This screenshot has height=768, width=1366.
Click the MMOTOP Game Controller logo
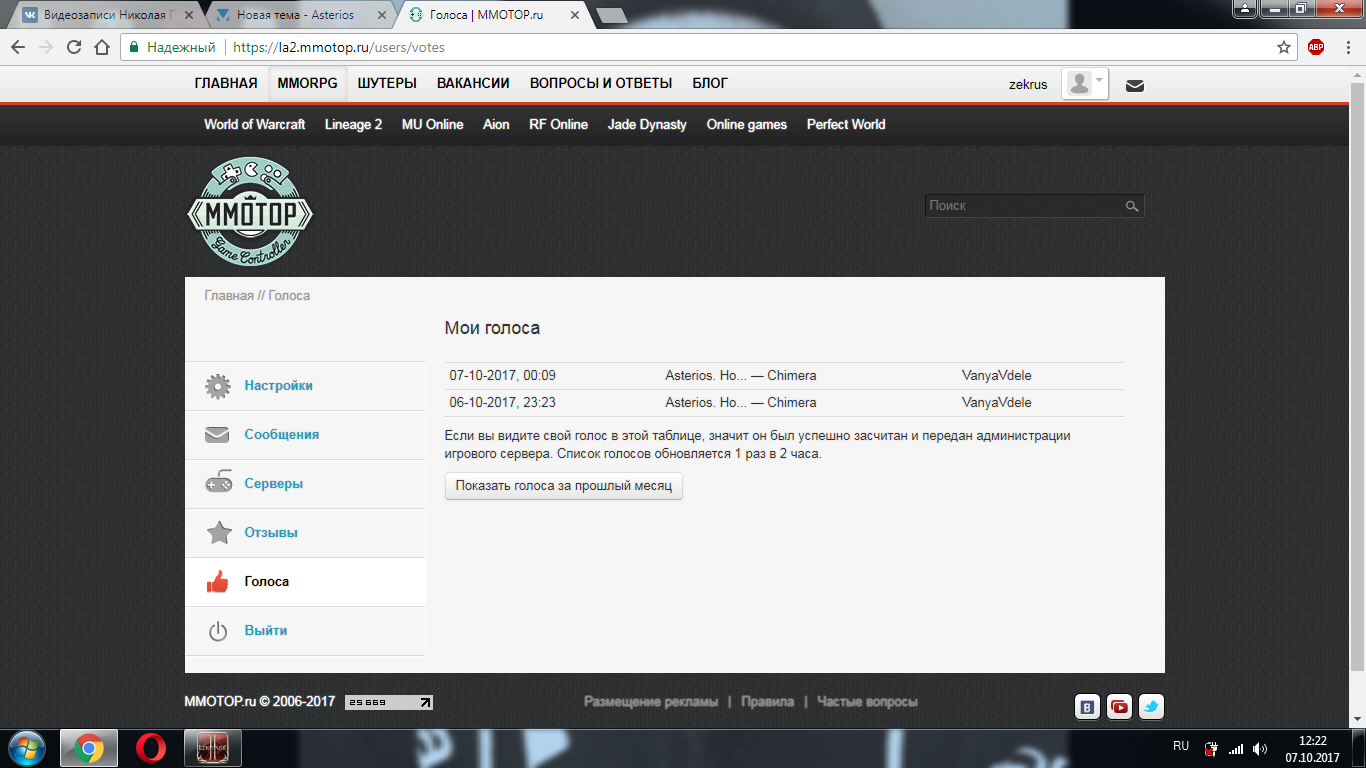tap(250, 212)
